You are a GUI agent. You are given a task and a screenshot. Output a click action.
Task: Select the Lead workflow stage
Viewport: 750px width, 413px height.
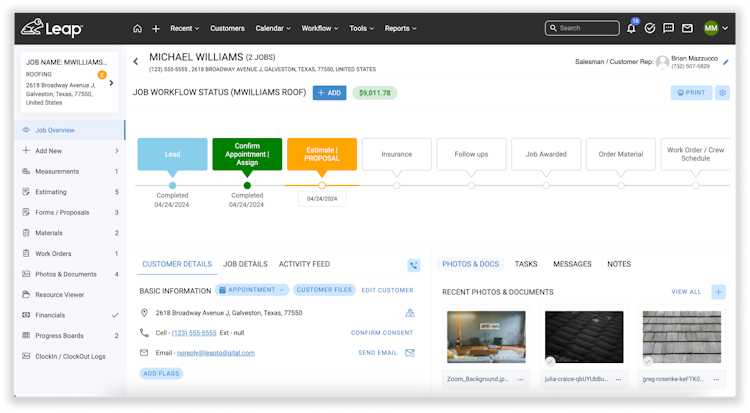coord(172,154)
